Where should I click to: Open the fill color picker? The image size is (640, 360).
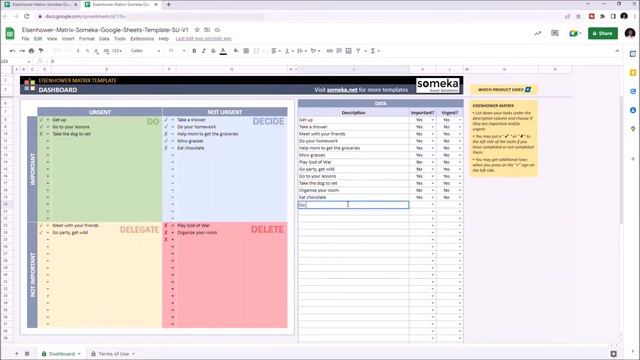click(x=236, y=51)
